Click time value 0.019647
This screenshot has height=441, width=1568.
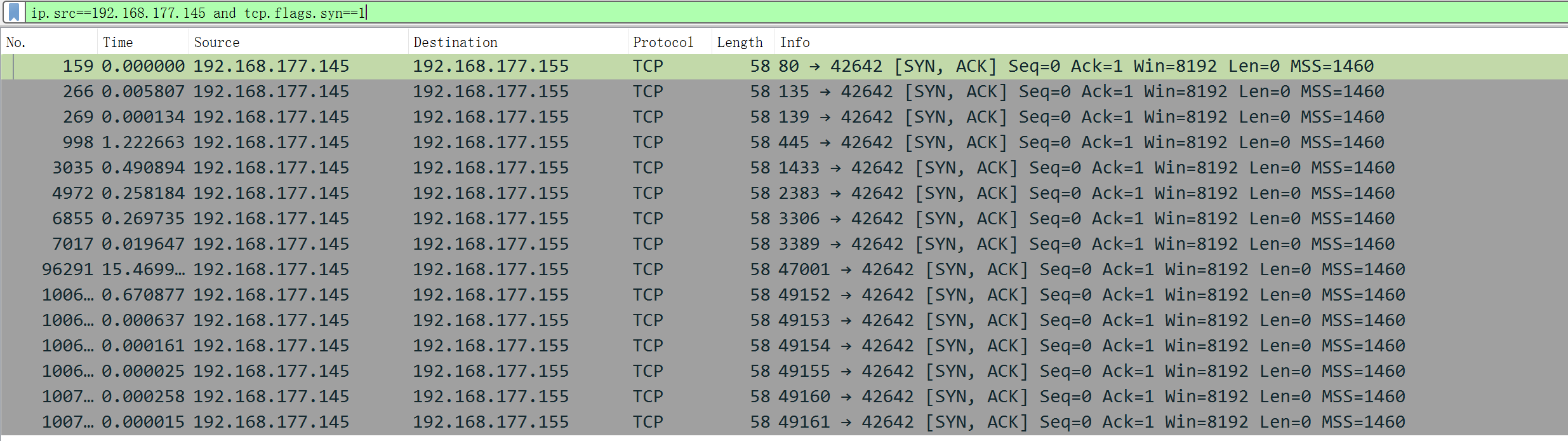tap(143, 244)
